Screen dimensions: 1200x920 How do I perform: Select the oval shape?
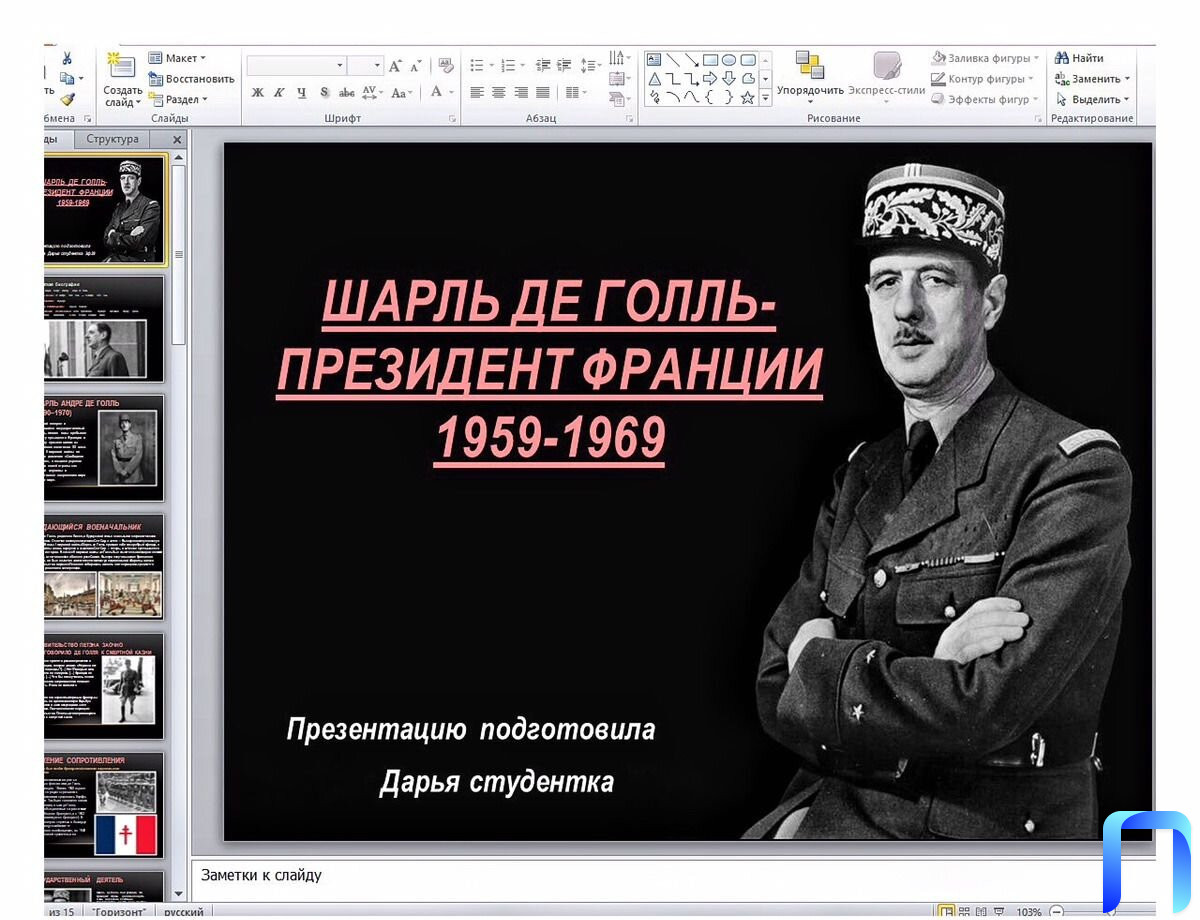[729, 60]
